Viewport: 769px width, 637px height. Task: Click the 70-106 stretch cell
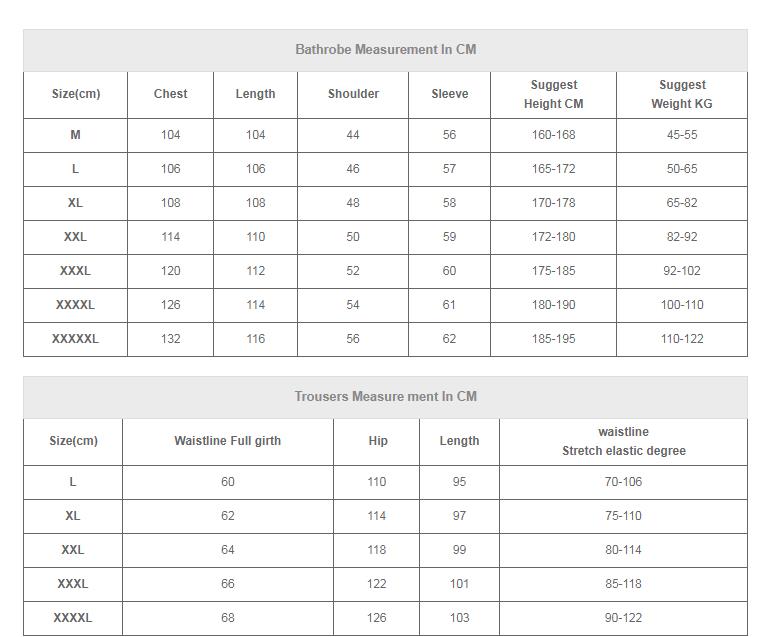623,482
